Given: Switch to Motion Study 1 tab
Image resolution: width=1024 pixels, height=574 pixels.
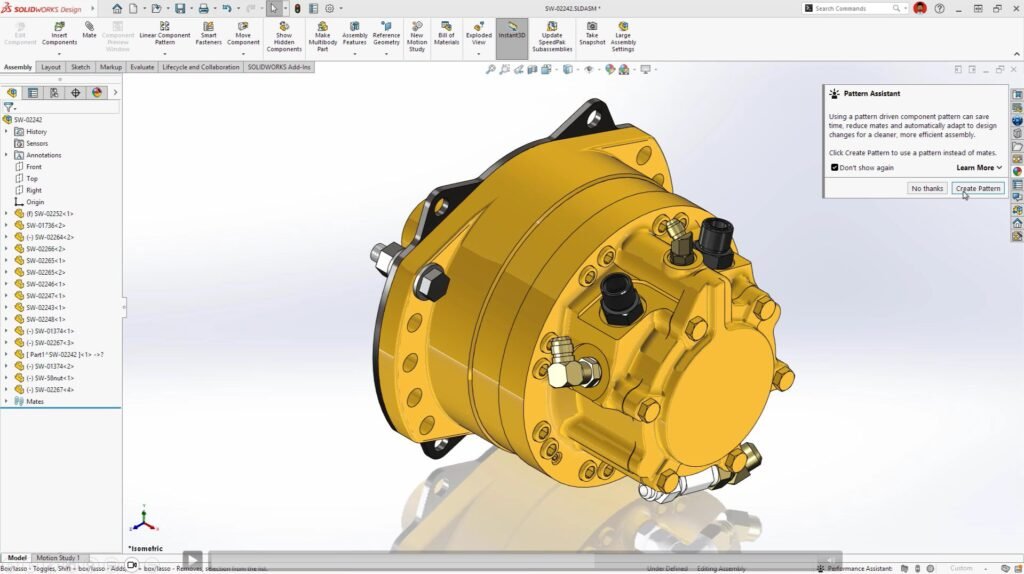Looking at the screenshot, I should pos(58,558).
